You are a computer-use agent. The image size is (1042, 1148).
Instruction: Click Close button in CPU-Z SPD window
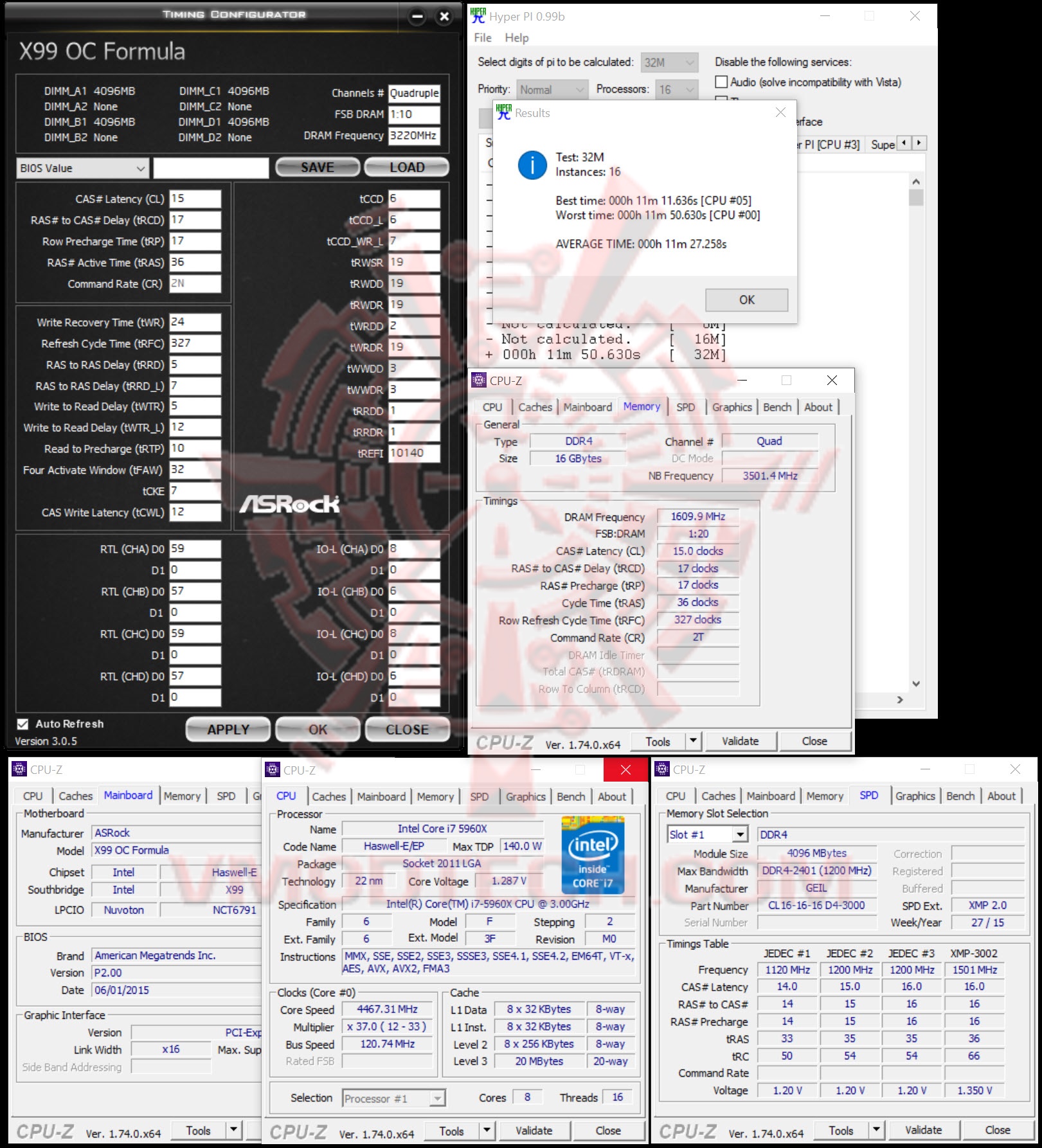pos(998,1130)
